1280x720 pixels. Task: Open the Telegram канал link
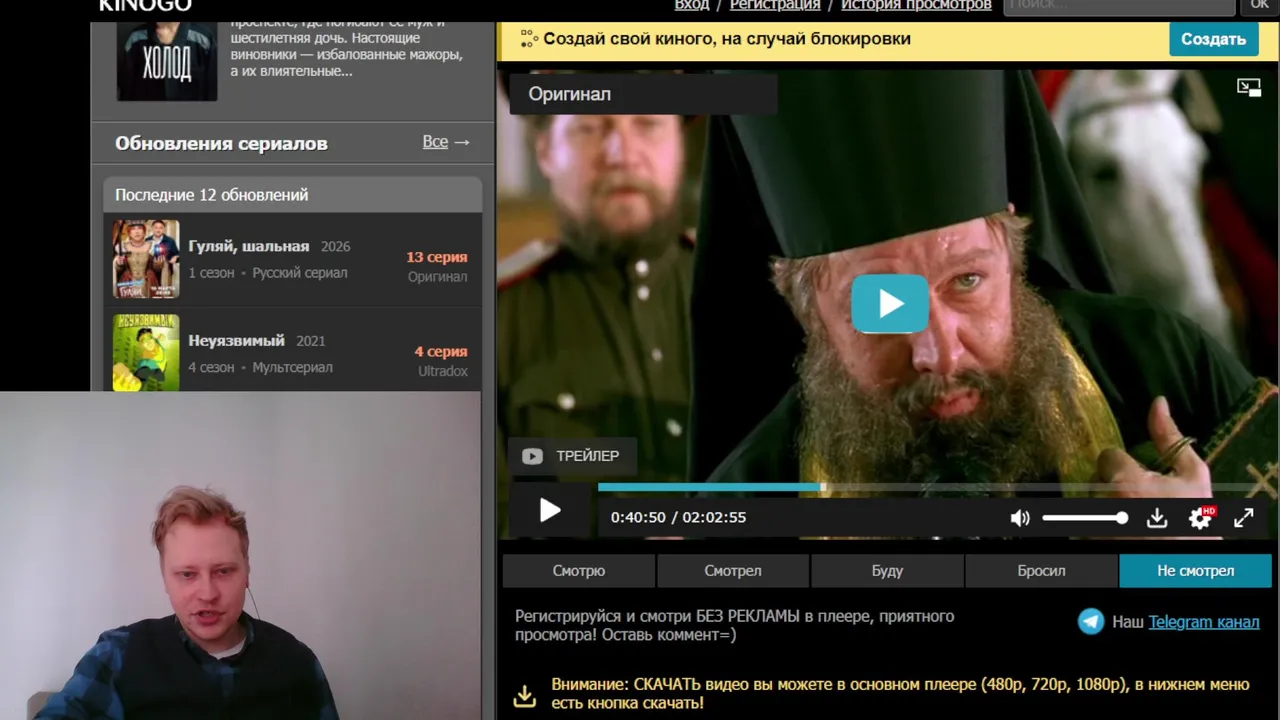tap(1204, 622)
